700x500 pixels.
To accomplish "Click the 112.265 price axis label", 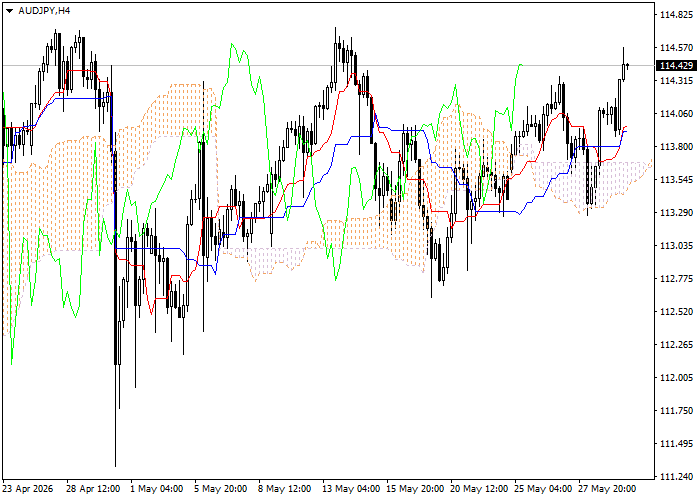I will point(676,345).
